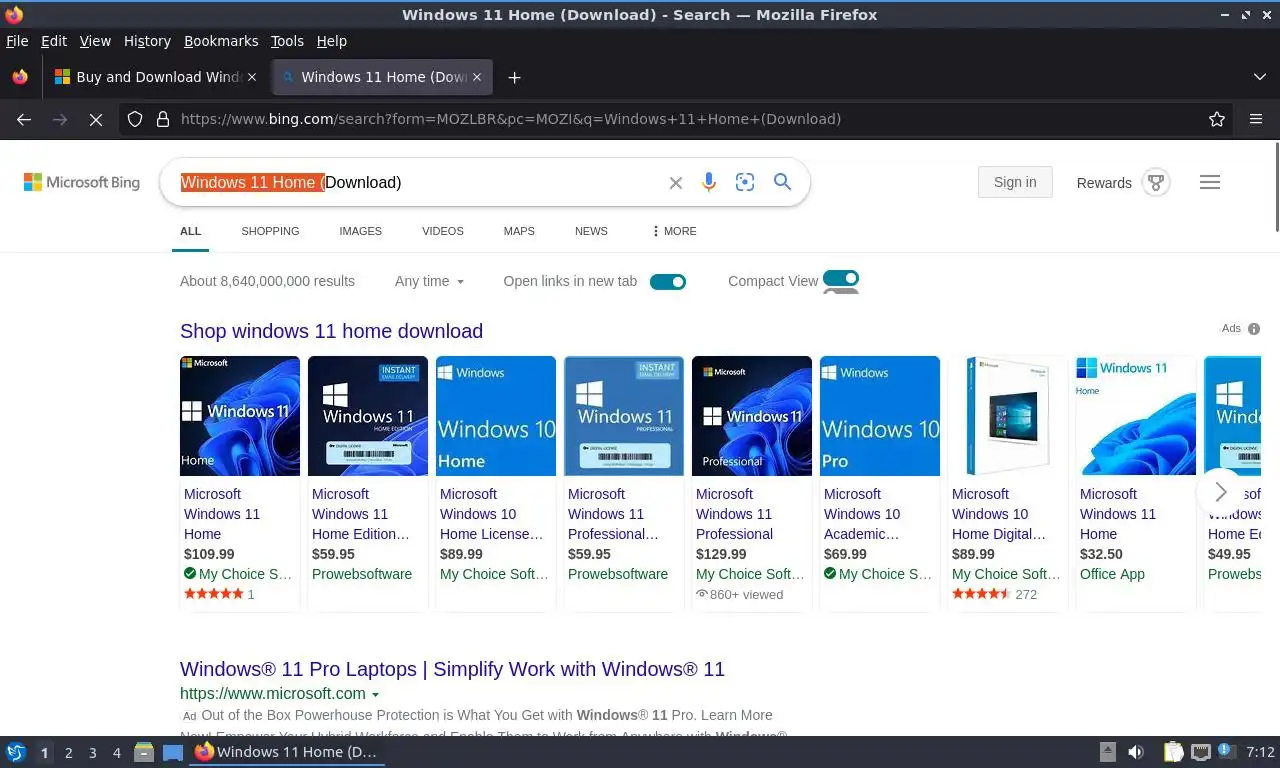
Task: Switch to Buy and Download Windows tab
Action: point(155,77)
